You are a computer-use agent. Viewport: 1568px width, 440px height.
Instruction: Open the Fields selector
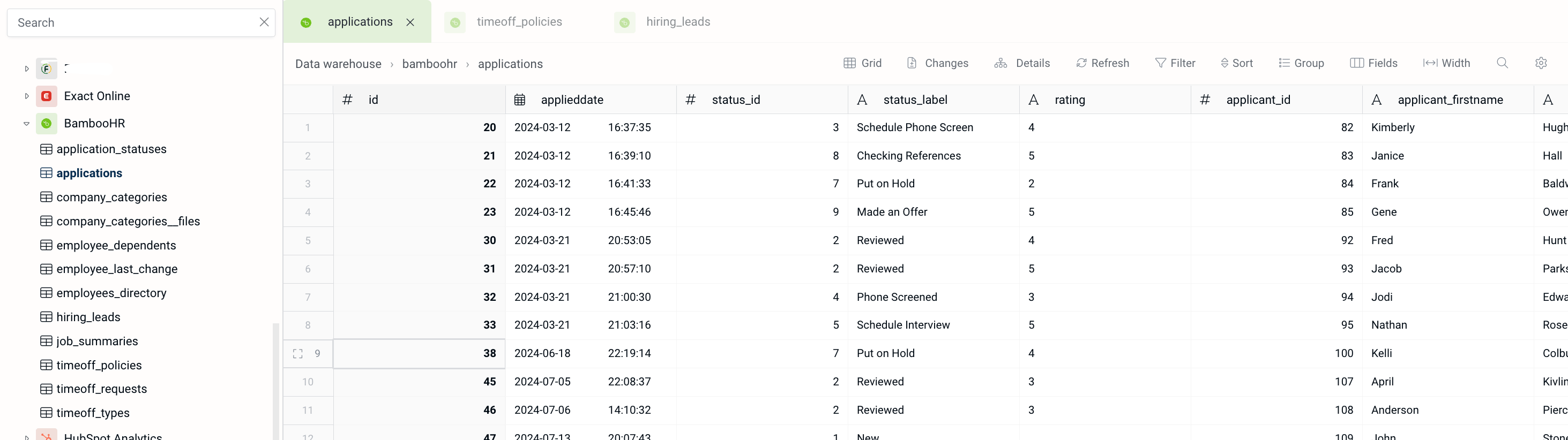coord(1374,63)
